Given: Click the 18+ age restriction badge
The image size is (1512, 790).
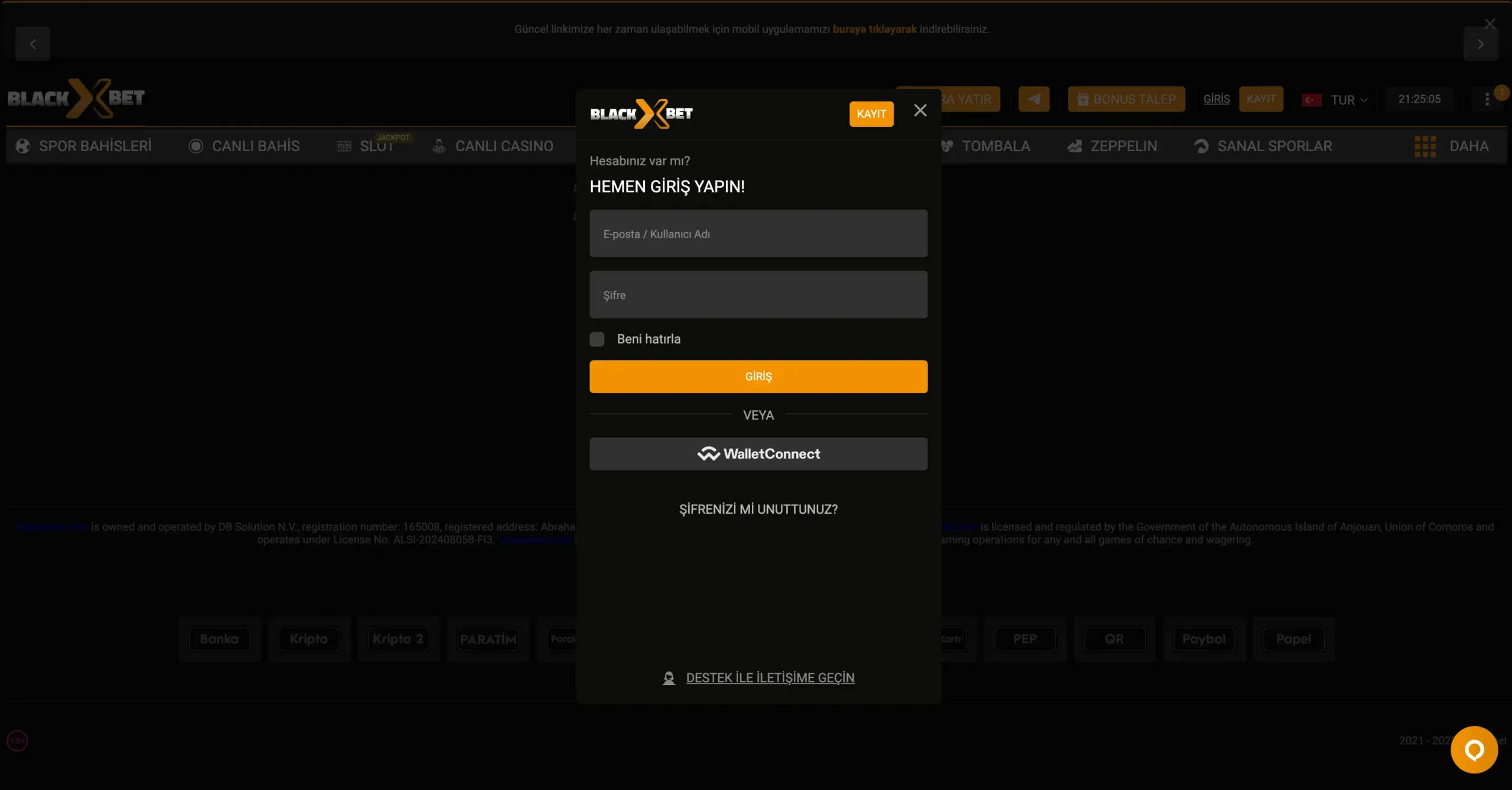Looking at the screenshot, I should [17, 740].
